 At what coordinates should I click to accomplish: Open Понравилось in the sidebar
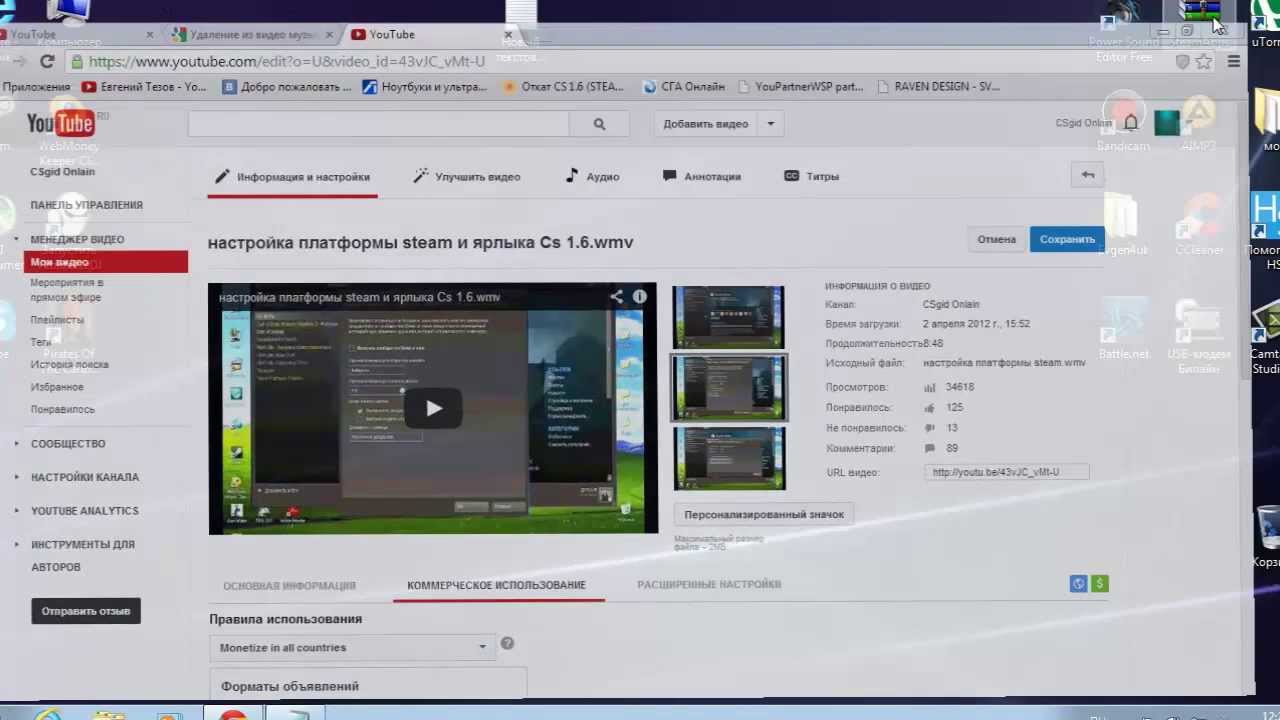pos(62,409)
